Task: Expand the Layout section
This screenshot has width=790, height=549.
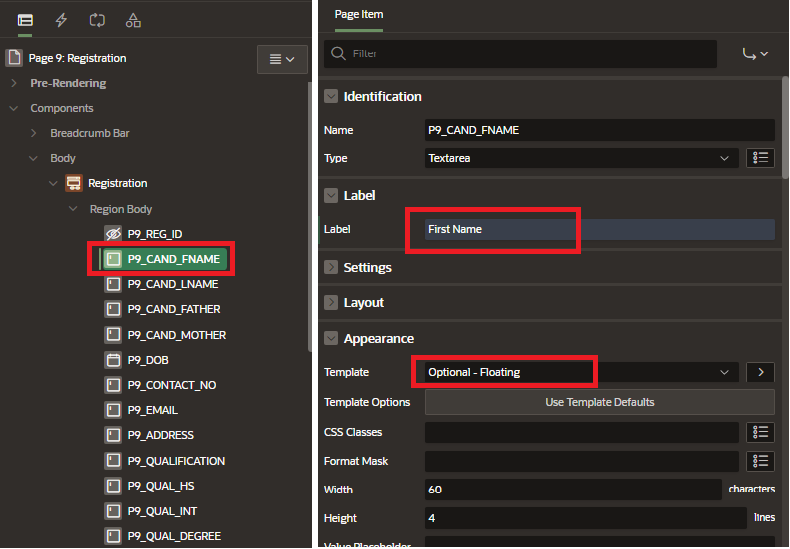Action: (331, 303)
